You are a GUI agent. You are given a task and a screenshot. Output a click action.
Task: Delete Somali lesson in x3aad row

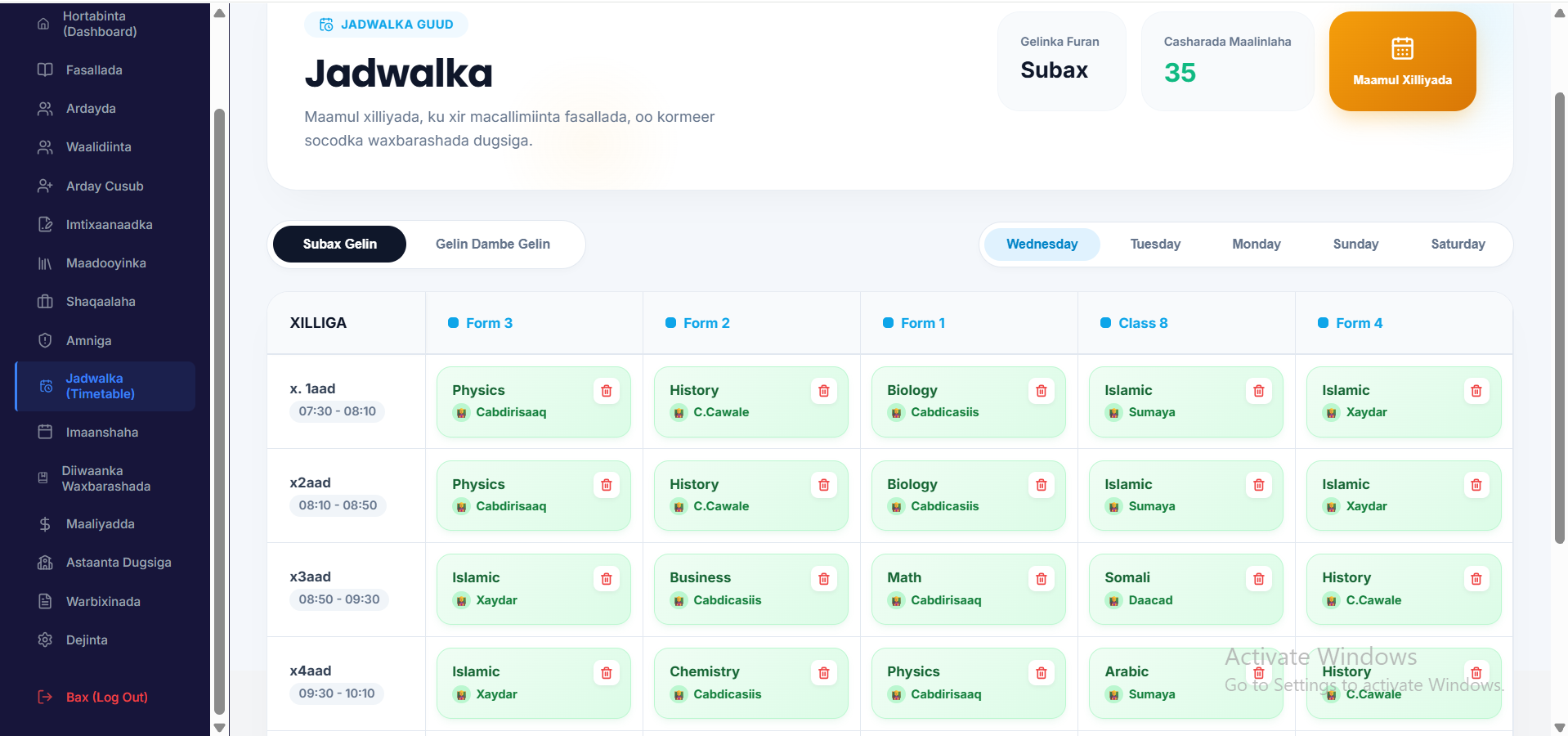click(x=1259, y=579)
